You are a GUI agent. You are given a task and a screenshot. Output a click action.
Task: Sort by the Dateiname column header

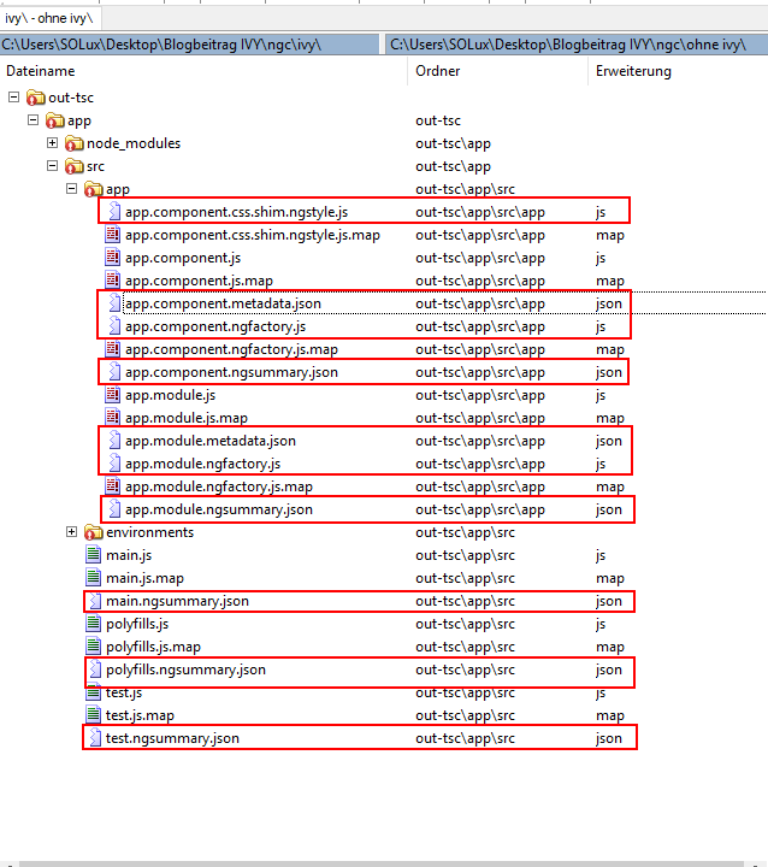[203, 71]
